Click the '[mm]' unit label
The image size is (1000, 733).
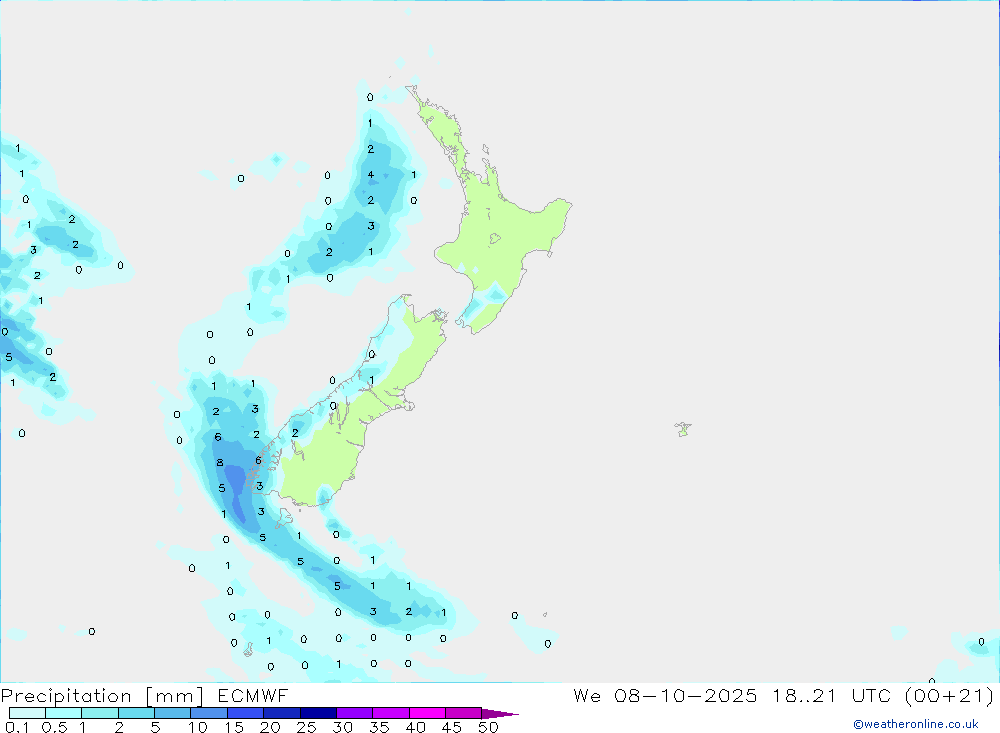174,696
